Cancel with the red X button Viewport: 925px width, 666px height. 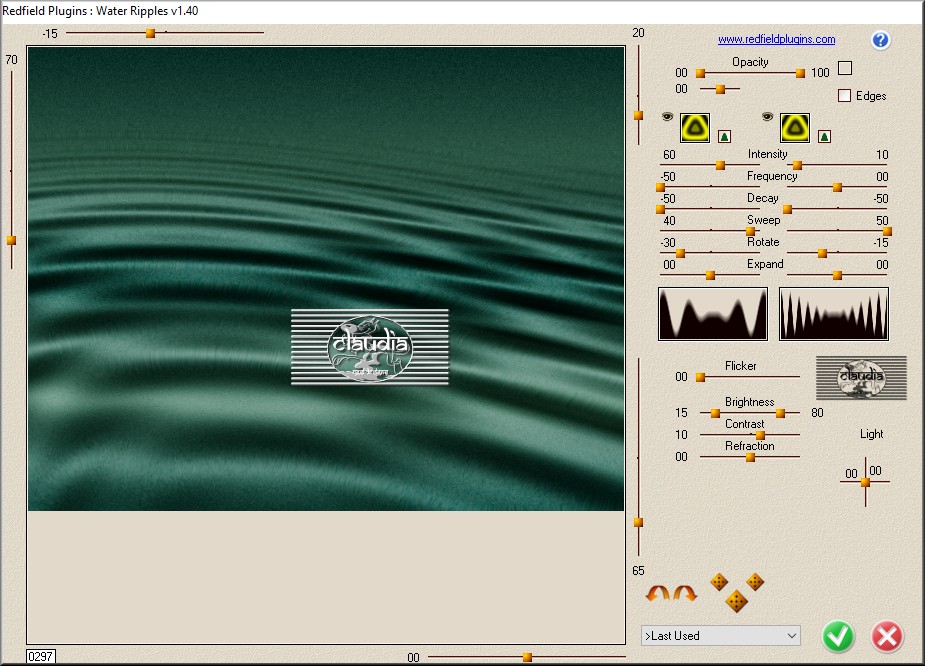pos(887,637)
